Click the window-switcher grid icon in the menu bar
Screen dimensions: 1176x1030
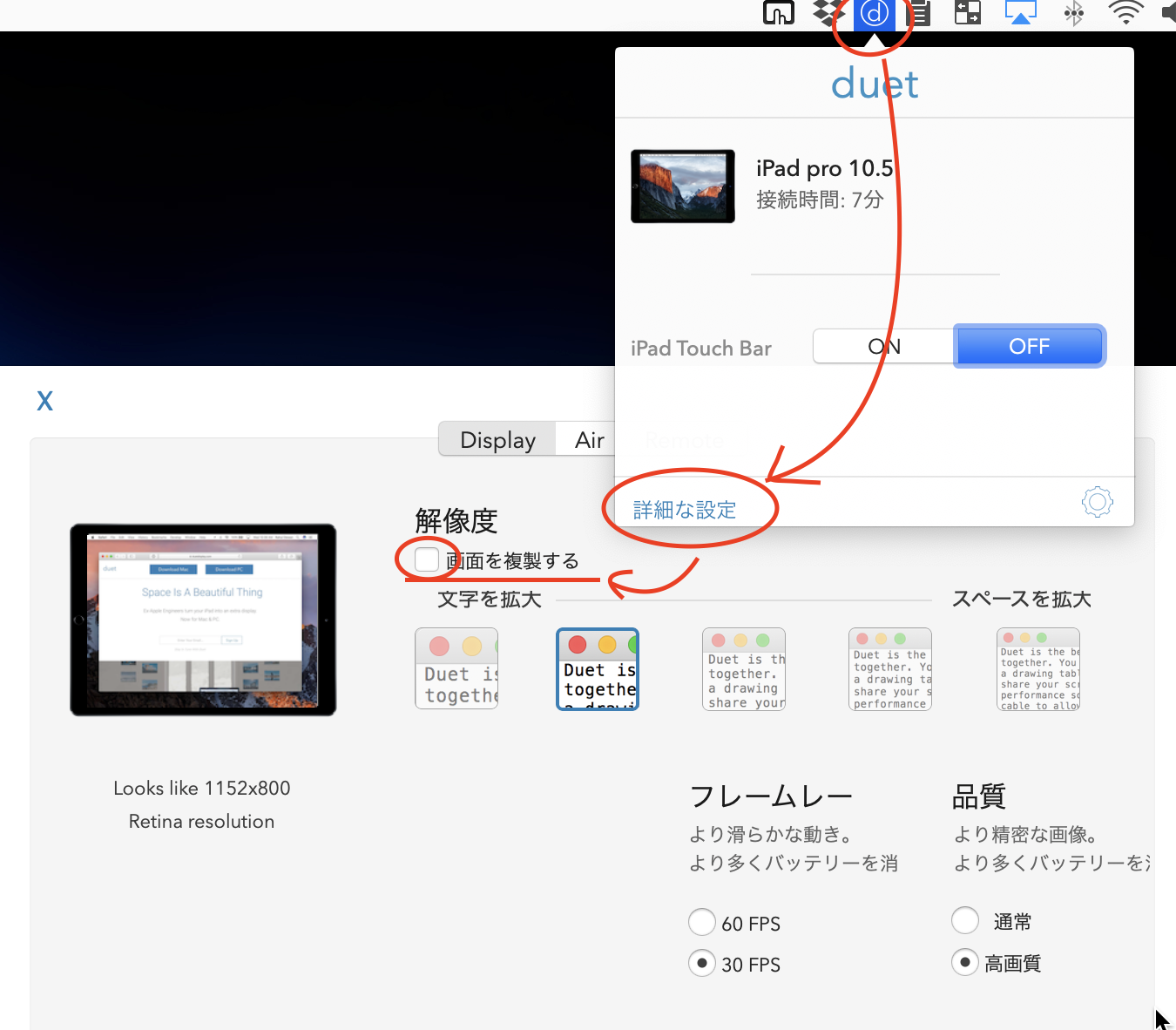coord(968,13)
